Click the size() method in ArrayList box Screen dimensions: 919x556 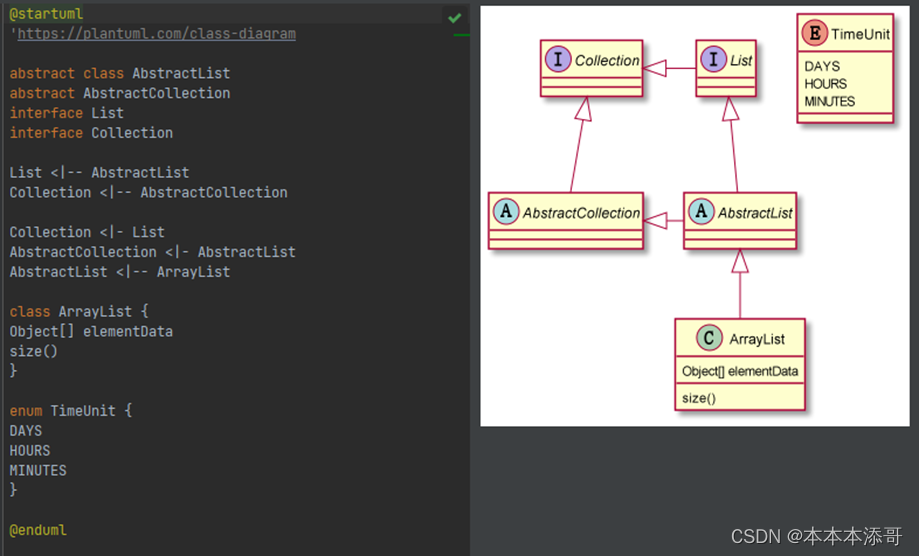(699, 398)
